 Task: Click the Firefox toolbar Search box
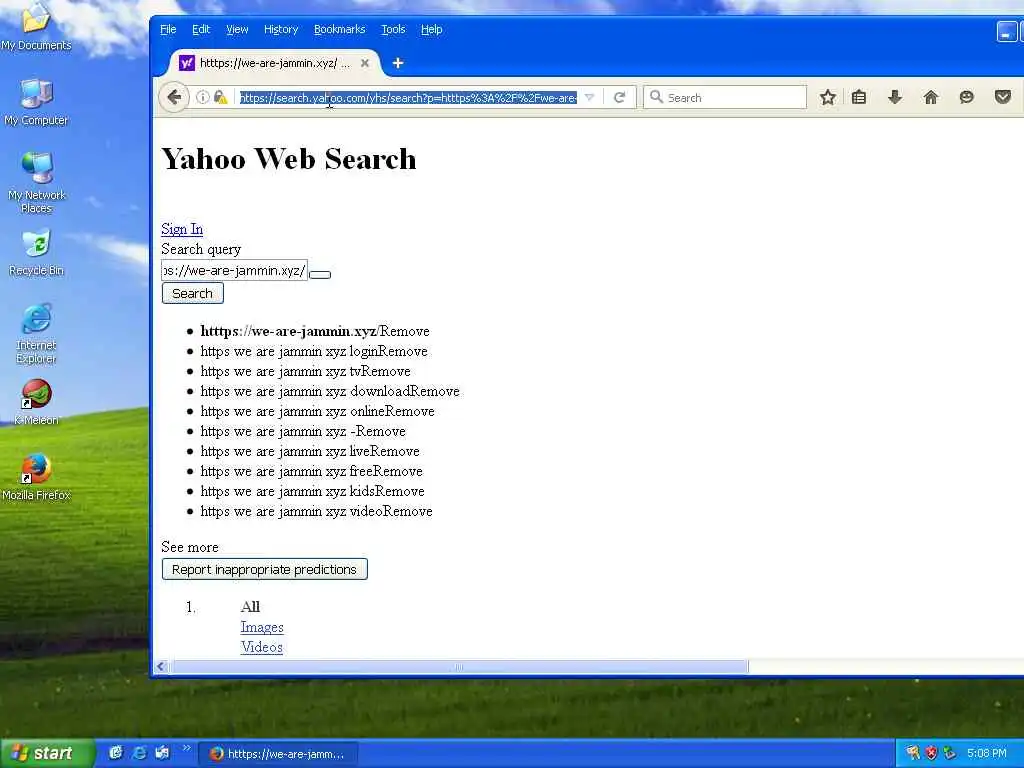(x=725, y=97)
